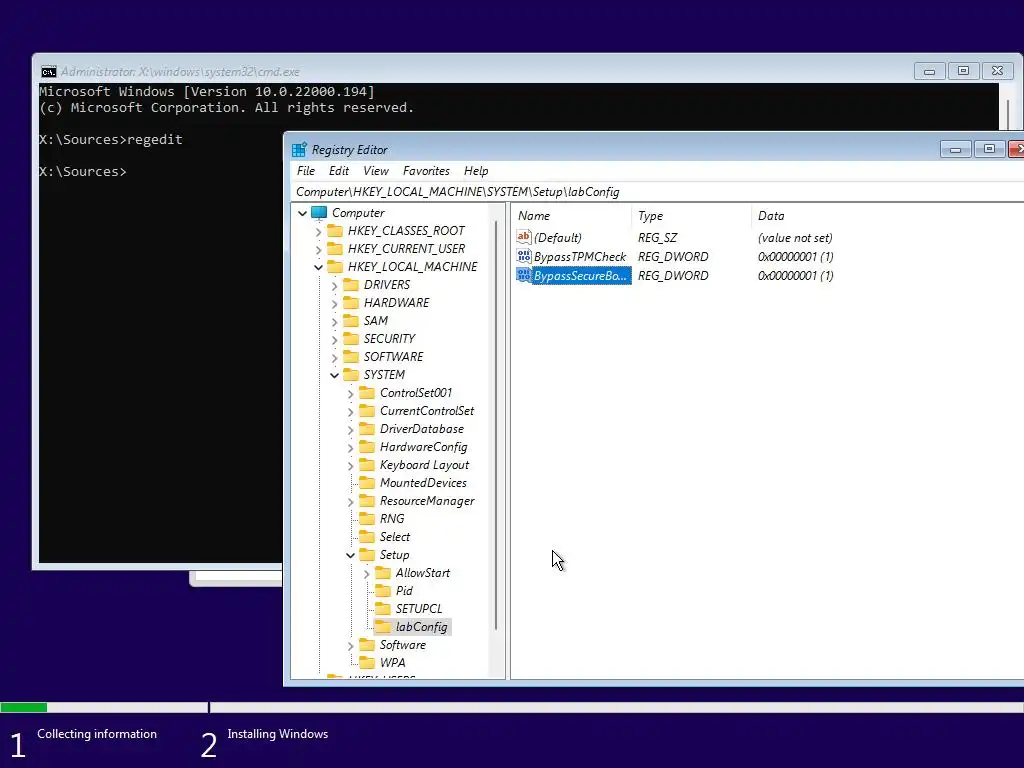Click the SYSTEM folder icon
Screen dimensions: 1024x768
[351, 375]
